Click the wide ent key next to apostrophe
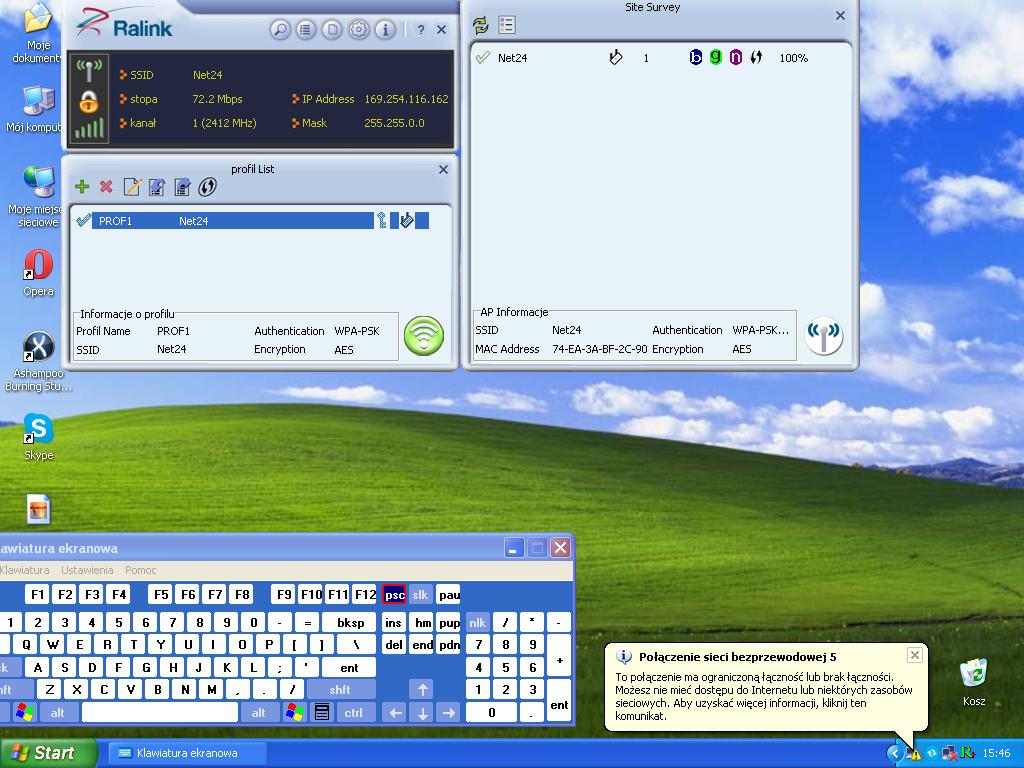The width and height of the screenshot is (1024, 768). [x=349, y=667]
